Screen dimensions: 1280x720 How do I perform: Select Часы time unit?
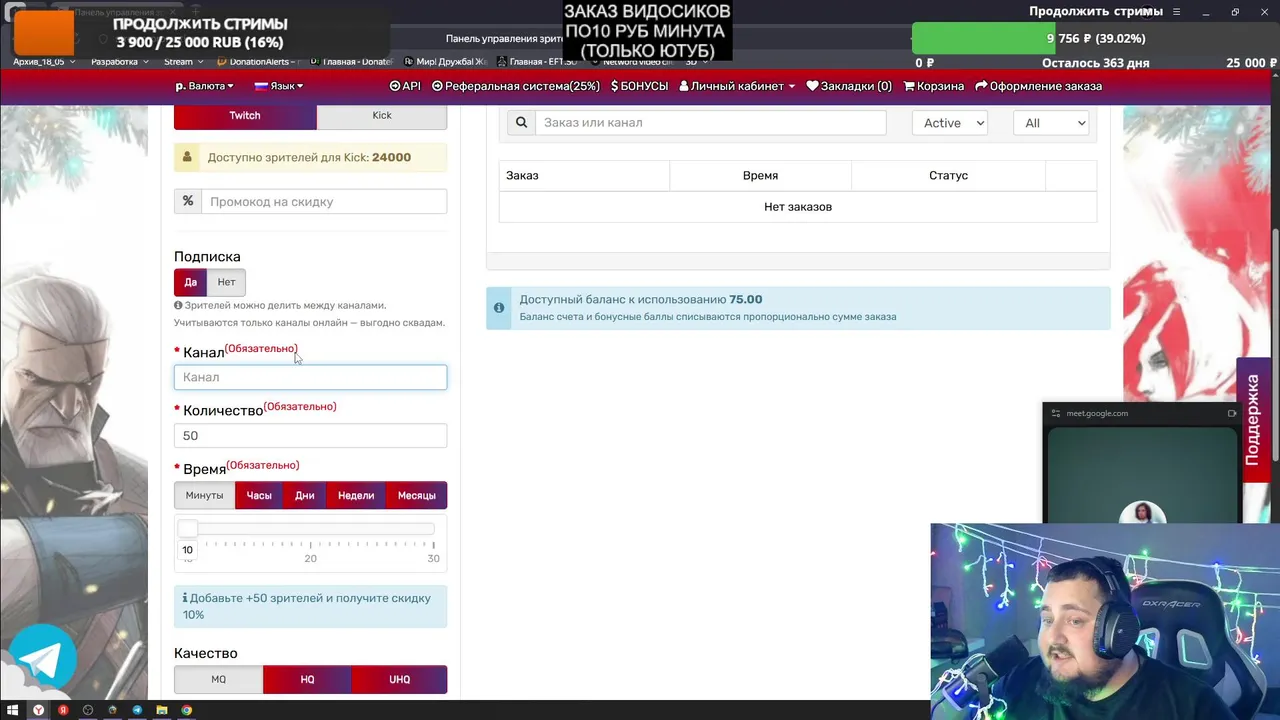pos(259,495)
